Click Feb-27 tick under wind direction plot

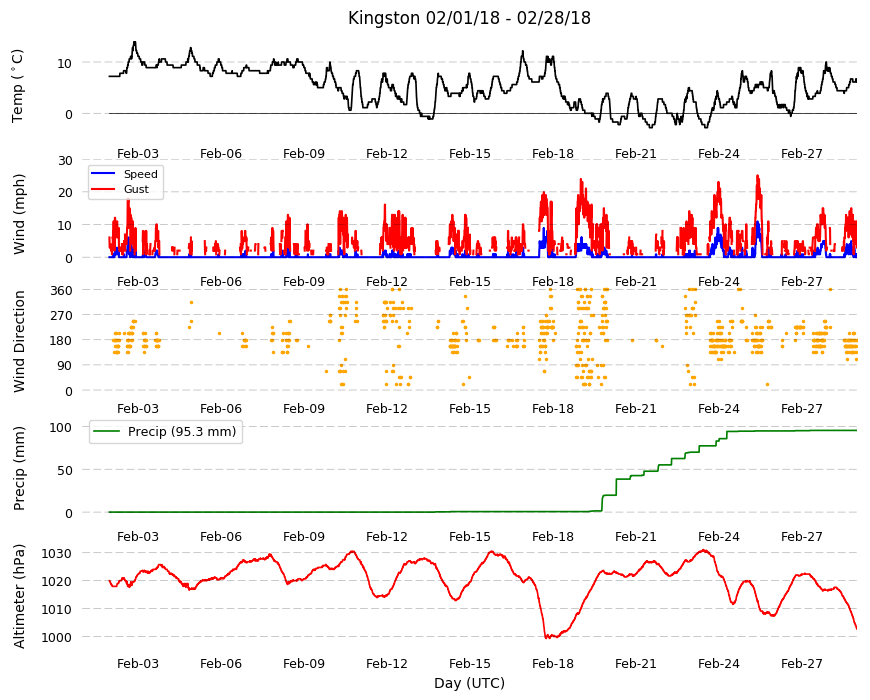pos(802,408)
